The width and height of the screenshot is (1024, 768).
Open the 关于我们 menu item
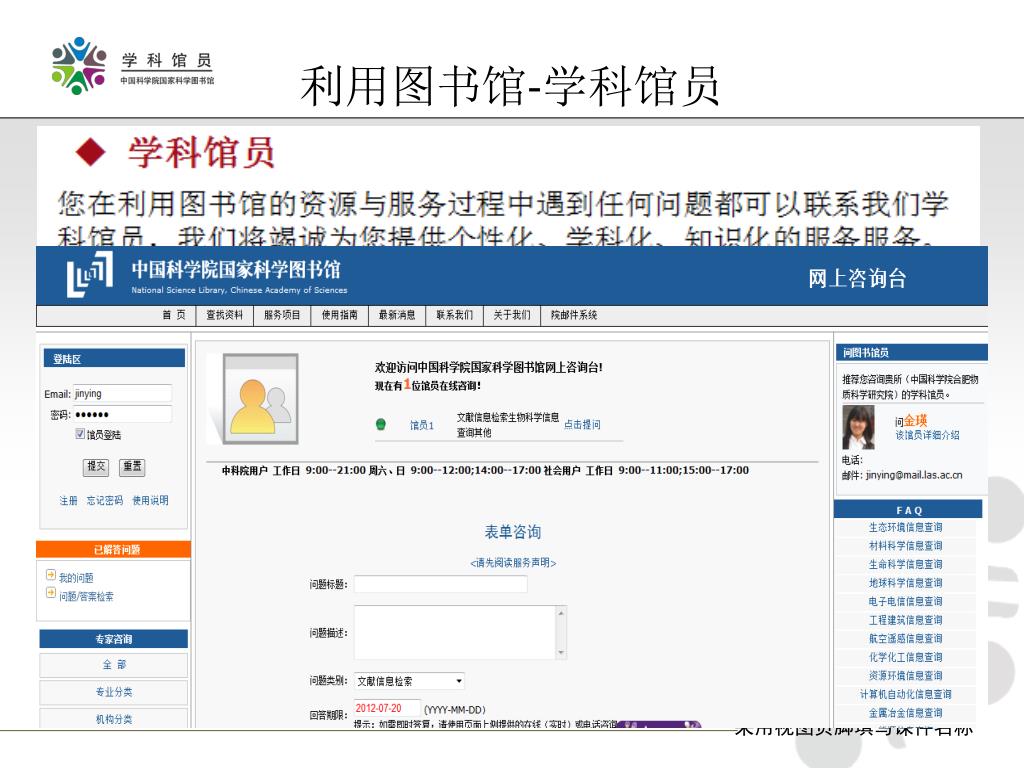511,315
